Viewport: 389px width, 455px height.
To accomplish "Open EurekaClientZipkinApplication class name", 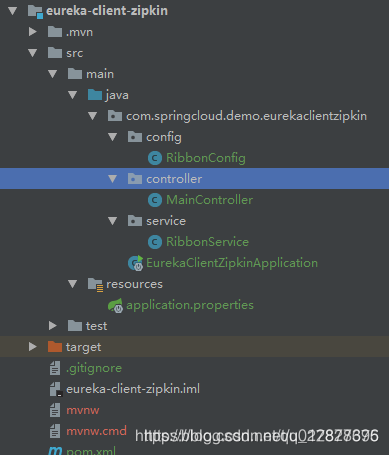I will (x=232, y=263).
